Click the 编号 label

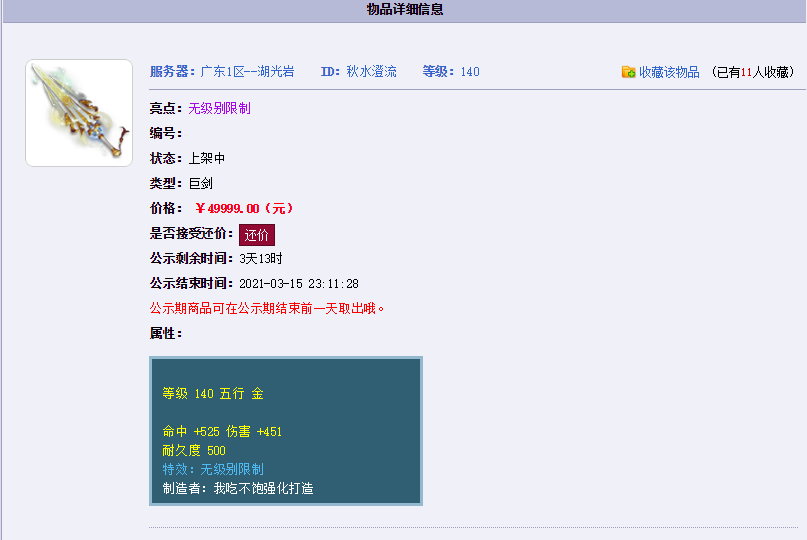point(165,133)
